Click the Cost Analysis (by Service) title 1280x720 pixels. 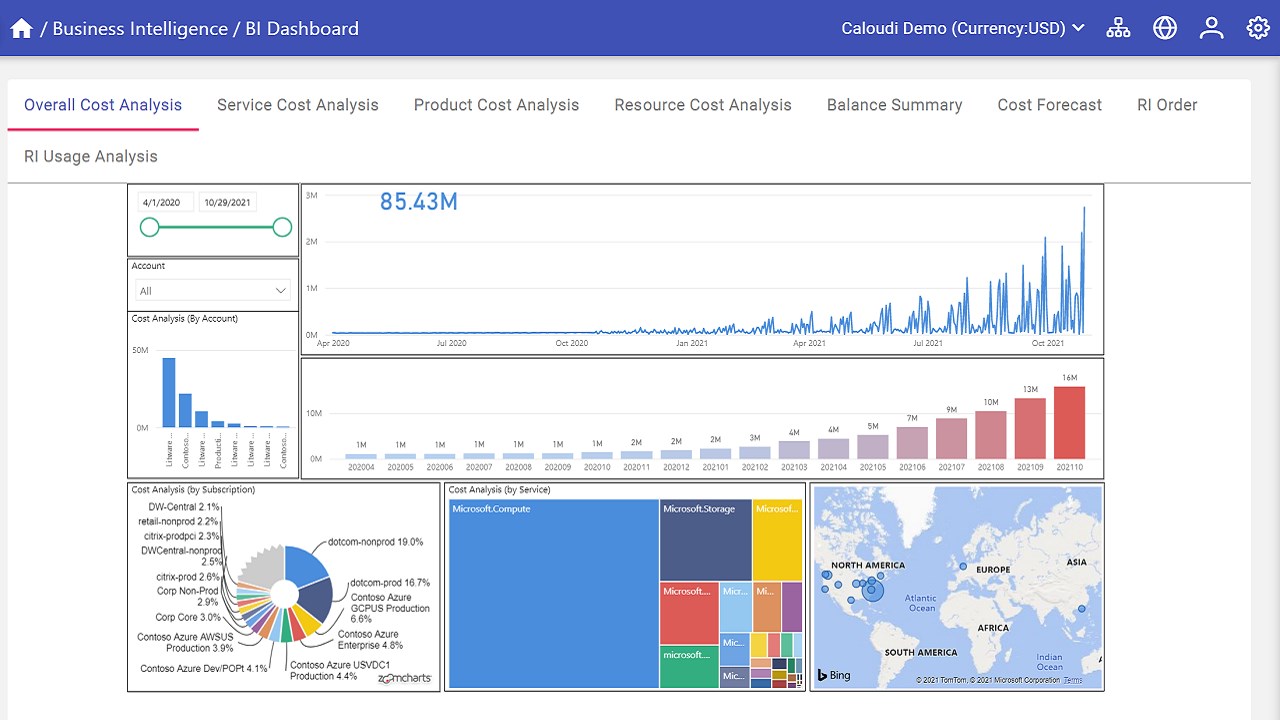[499, 490]
